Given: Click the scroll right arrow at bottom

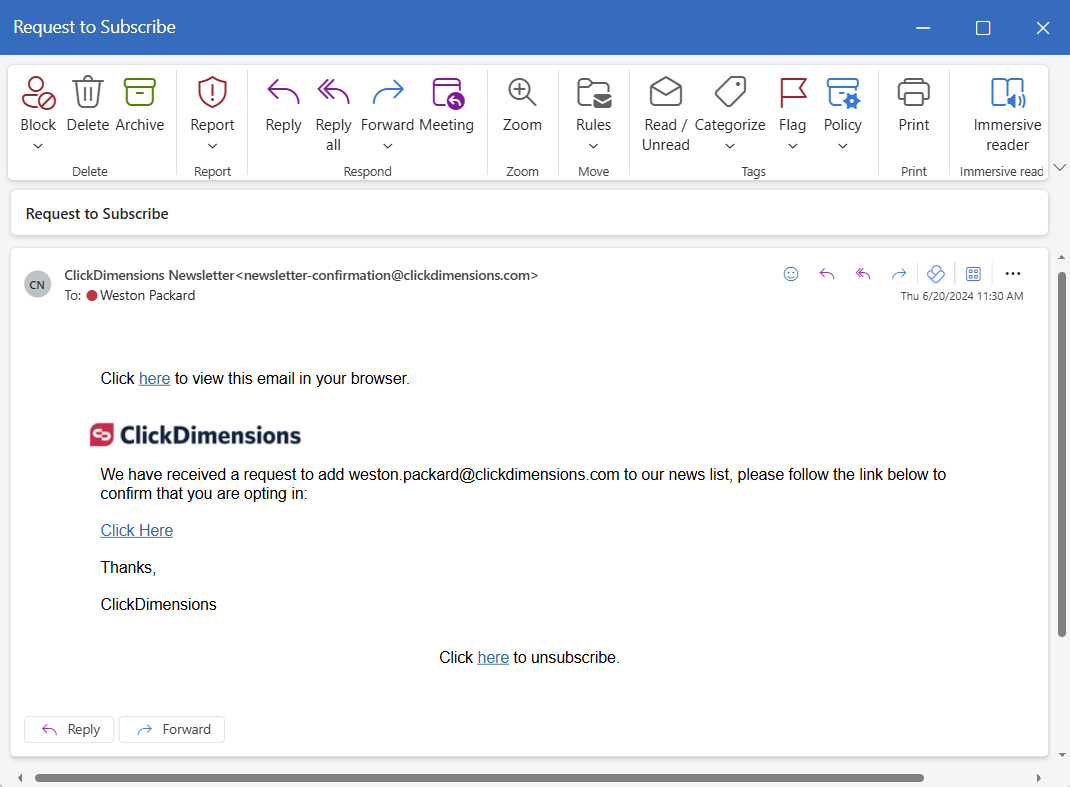Looking at the screenshot, I should (x=1039, y=777).
